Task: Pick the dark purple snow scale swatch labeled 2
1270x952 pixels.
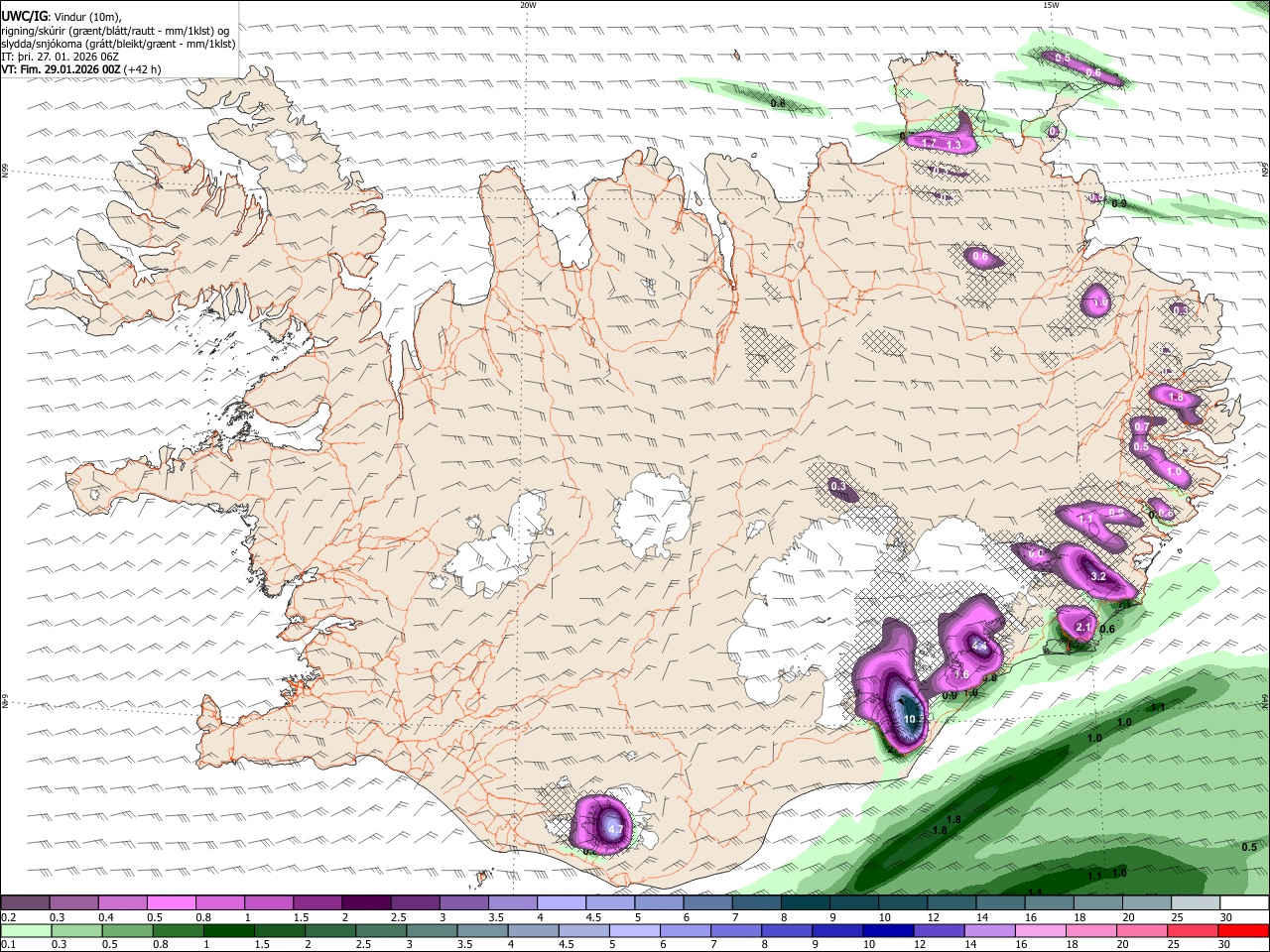Action: coord(366,903)
